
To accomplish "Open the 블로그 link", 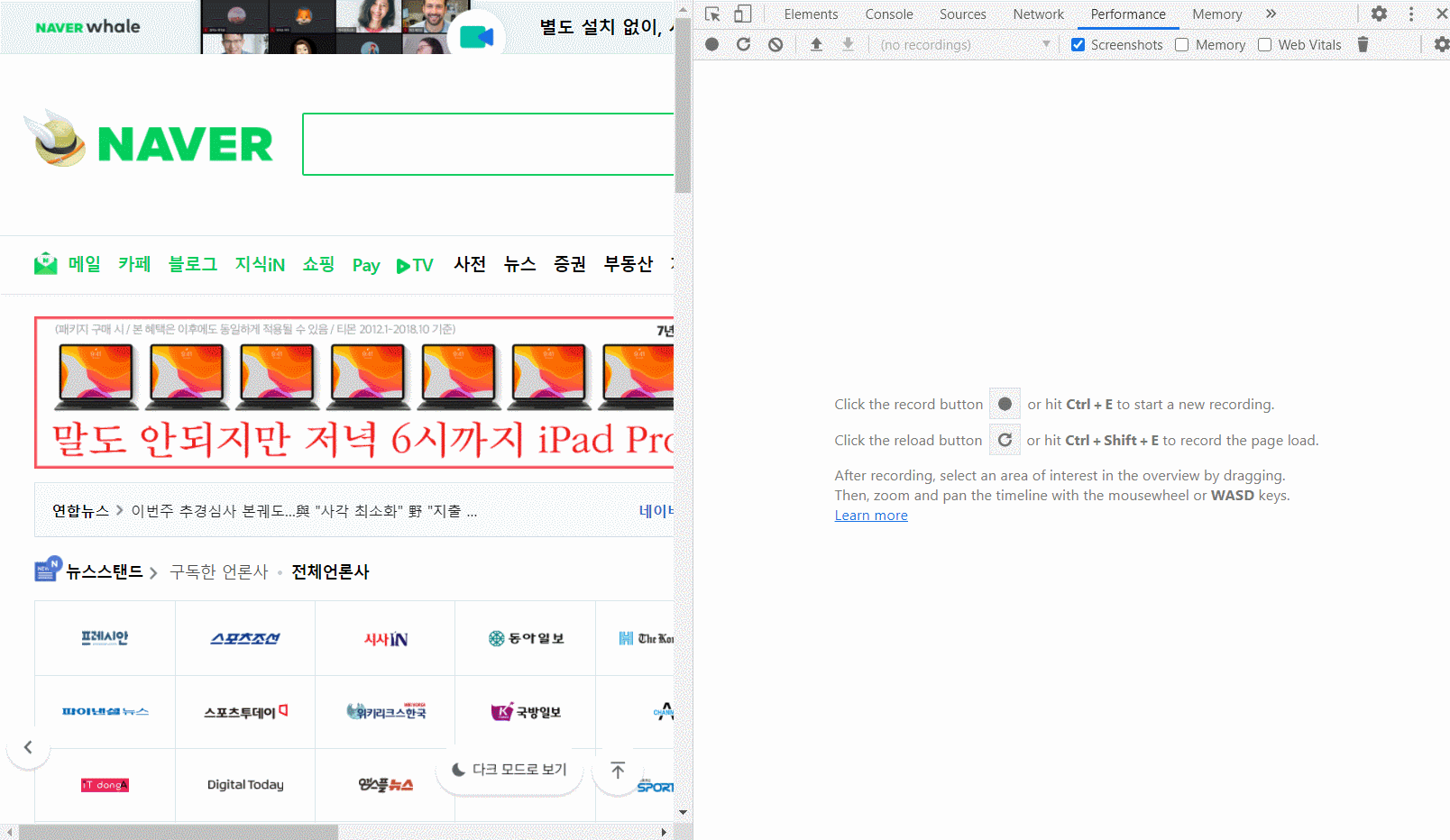I will tap(193, 264).
